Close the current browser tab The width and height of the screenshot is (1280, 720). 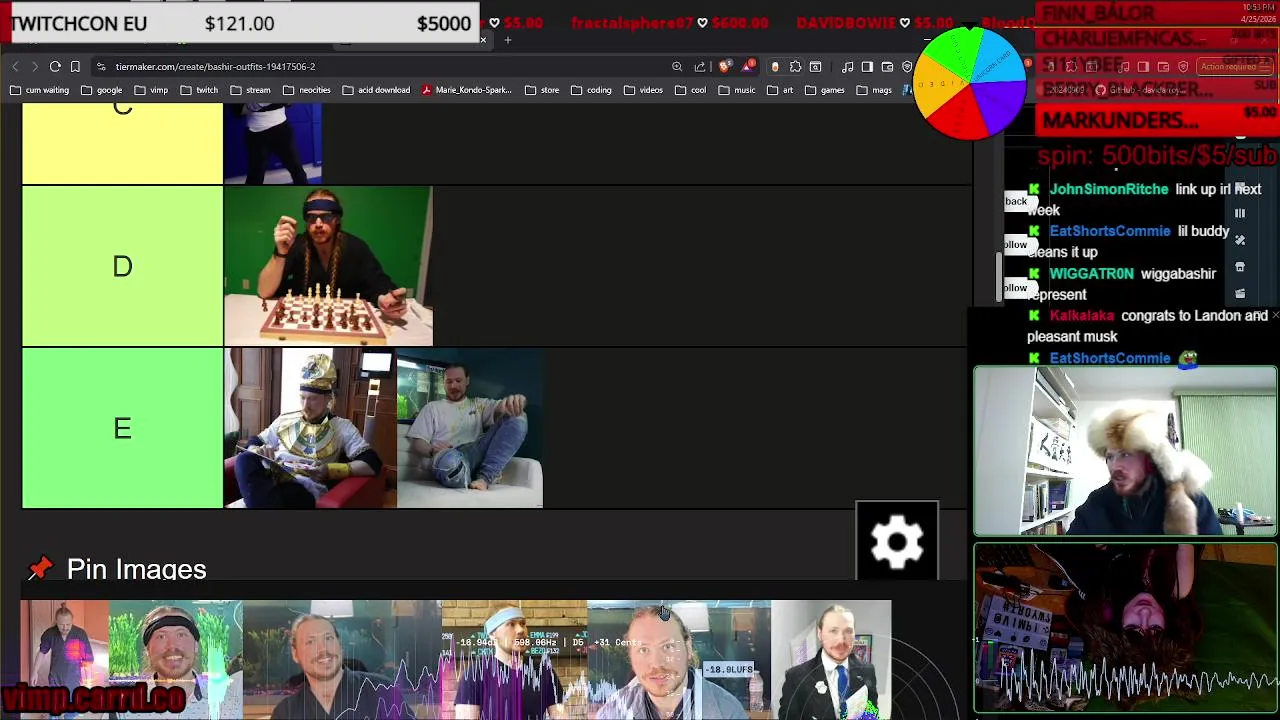(x=483, y=40)
